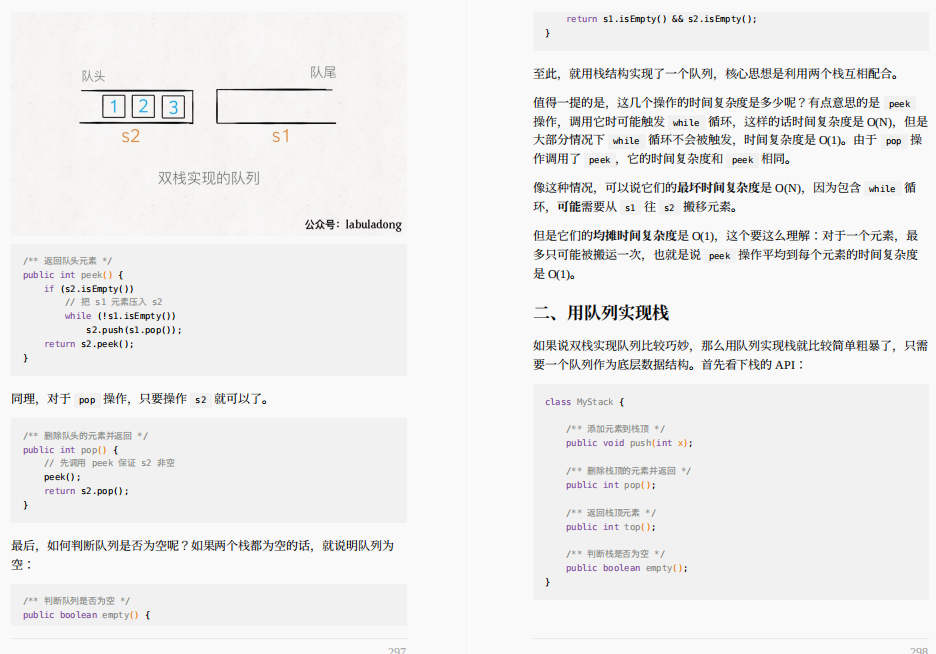Screen dimensions: 936x654
Task: Click box "1" in the s2 stack diagram
Action: (113, 107)
